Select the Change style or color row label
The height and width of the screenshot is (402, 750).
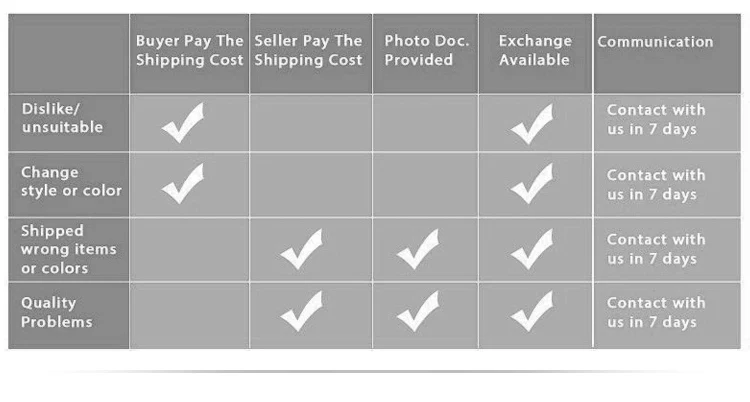click(x=71, y=181)
